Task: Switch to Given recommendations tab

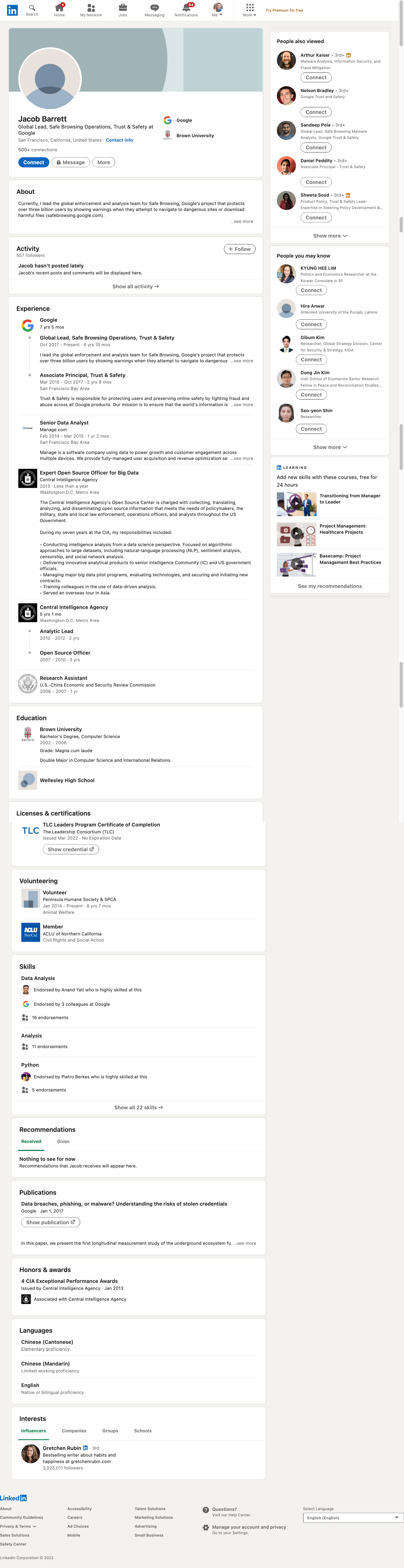Action: (63, 1141)
